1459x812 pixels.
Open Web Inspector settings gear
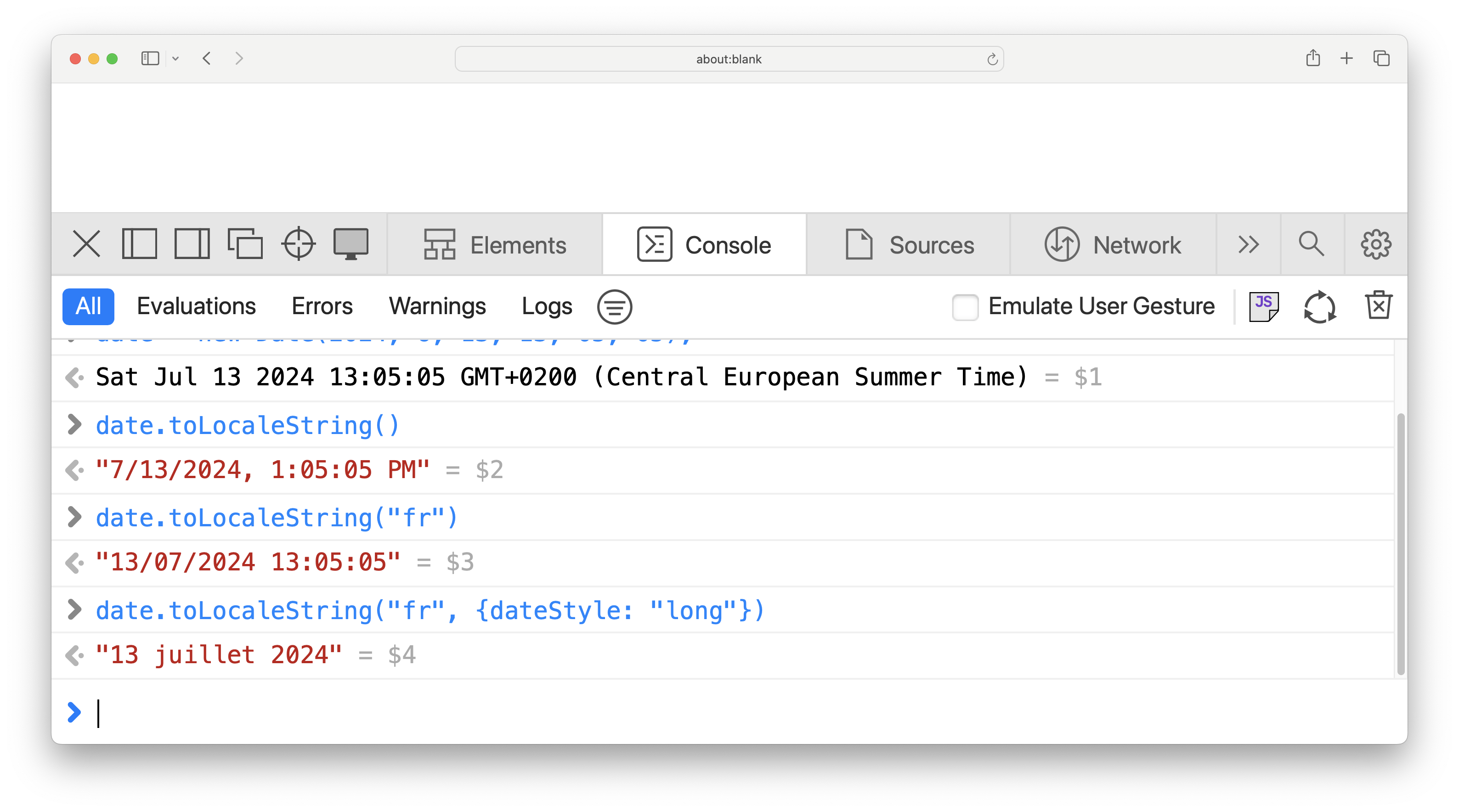point(1376,245)
